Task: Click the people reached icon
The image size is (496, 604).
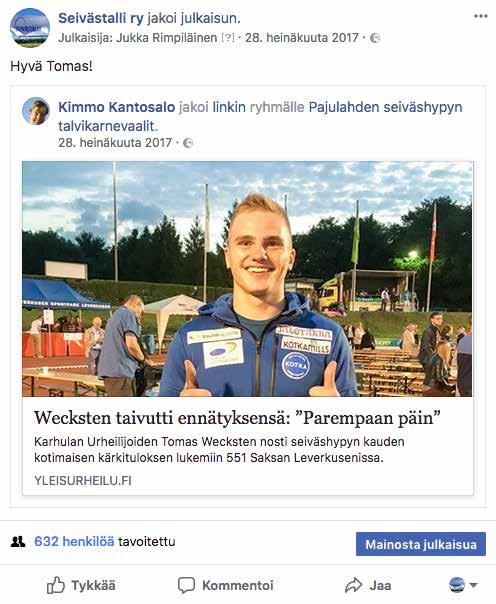Action: click(x=18, y=542)
